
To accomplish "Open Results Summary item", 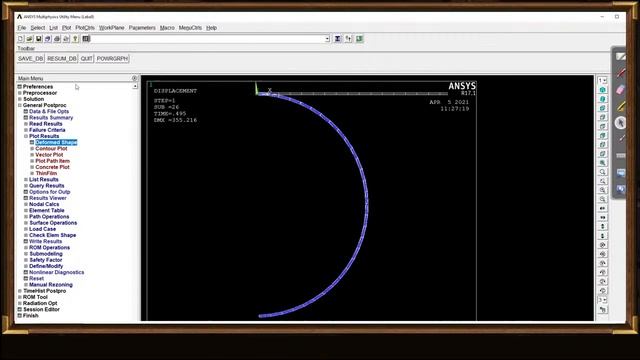I will (x=51, y=118).
